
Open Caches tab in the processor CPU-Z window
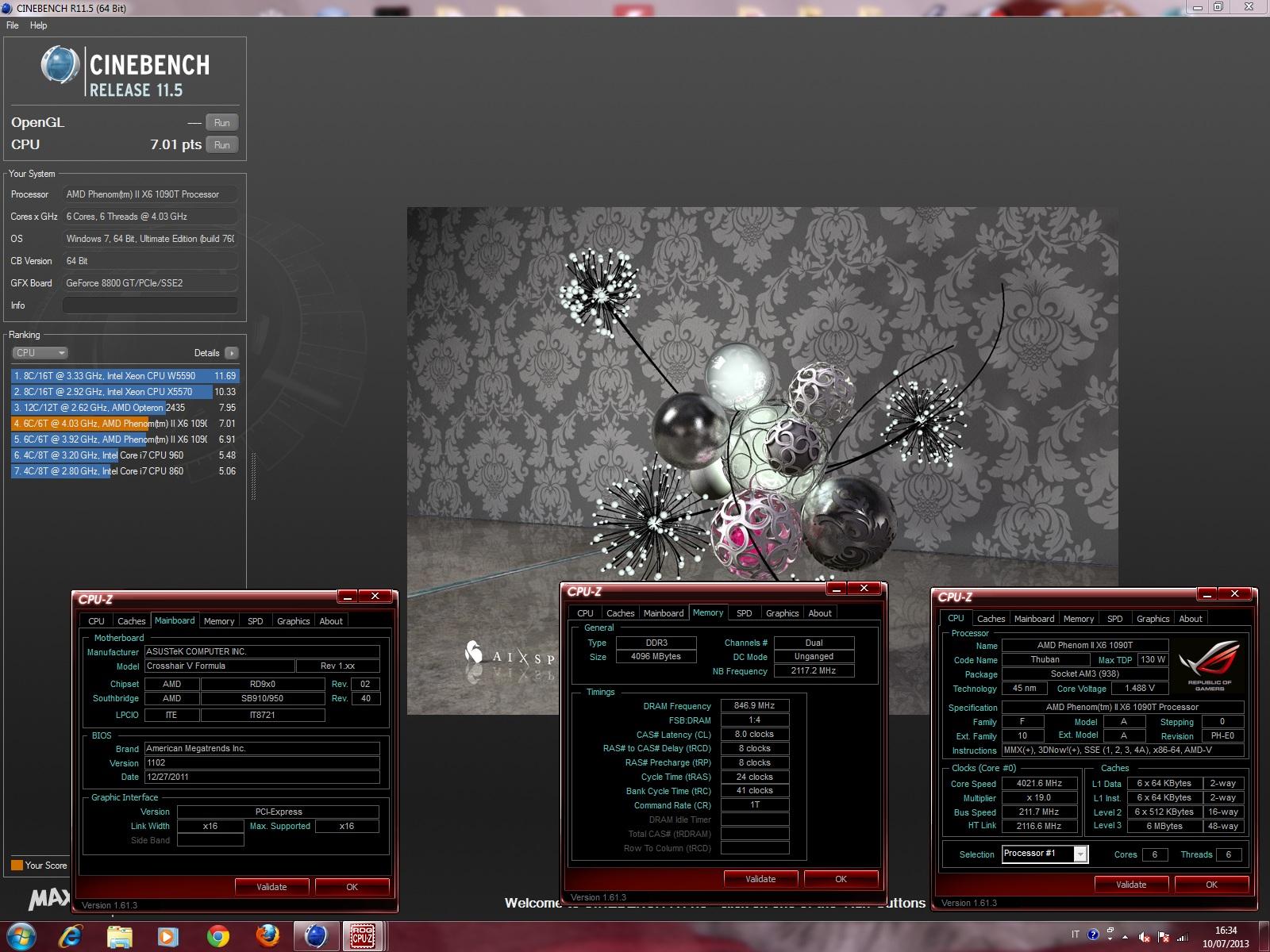tap(991, 619)
